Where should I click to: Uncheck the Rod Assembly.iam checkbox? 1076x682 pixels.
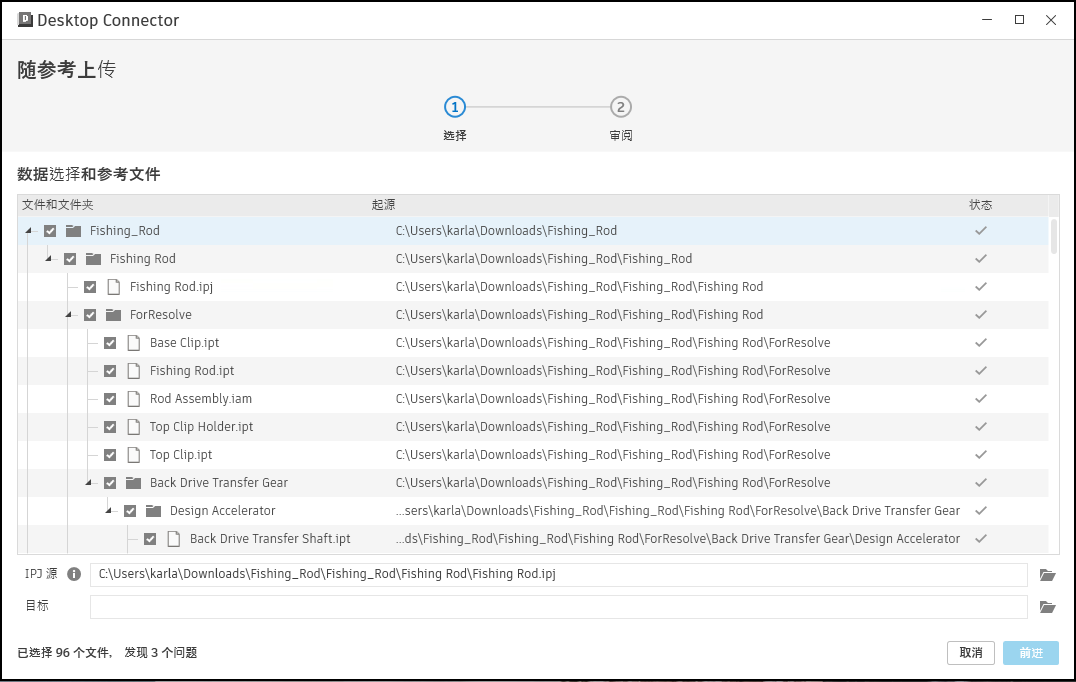110,399
